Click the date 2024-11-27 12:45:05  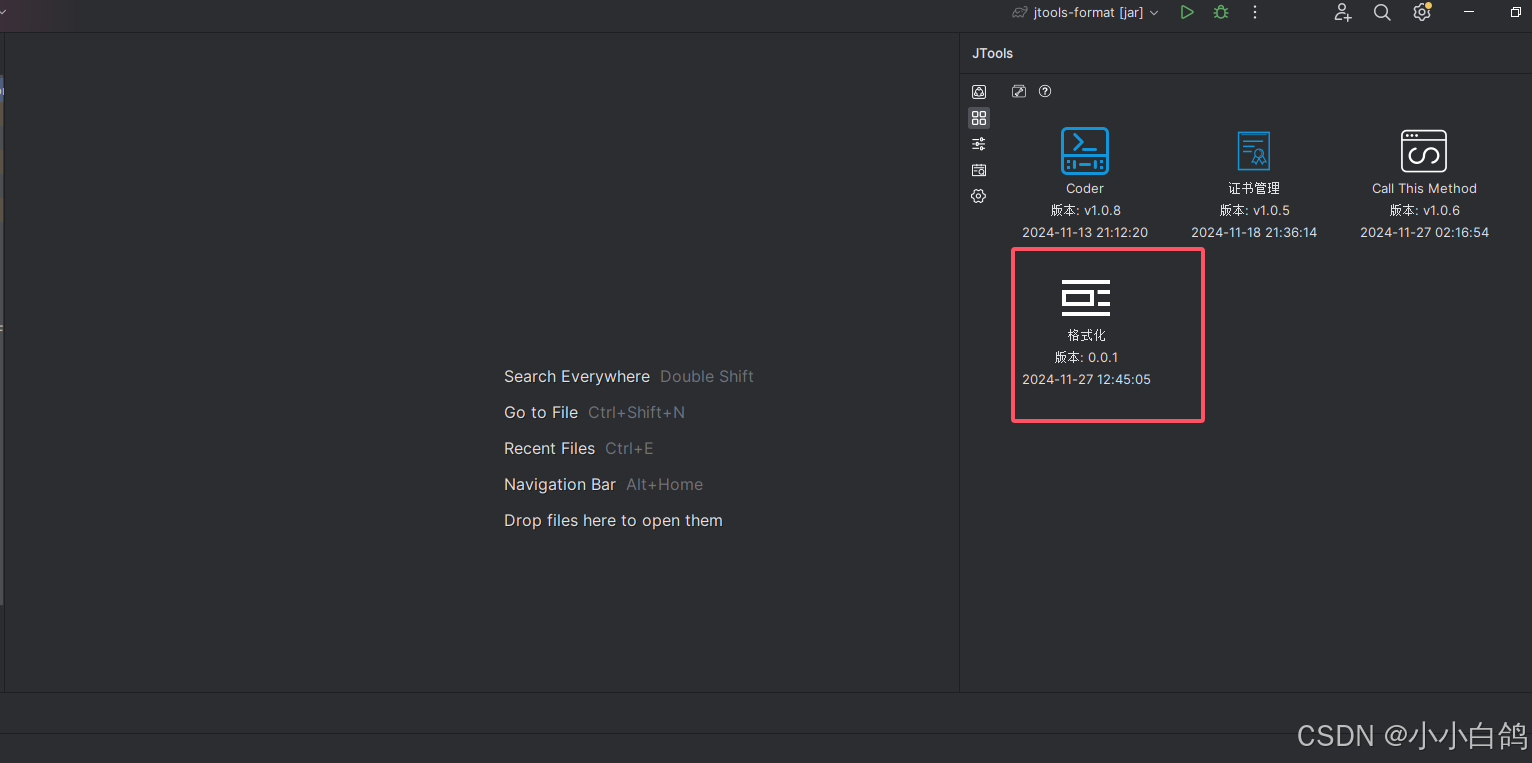tap(1086, 379)
